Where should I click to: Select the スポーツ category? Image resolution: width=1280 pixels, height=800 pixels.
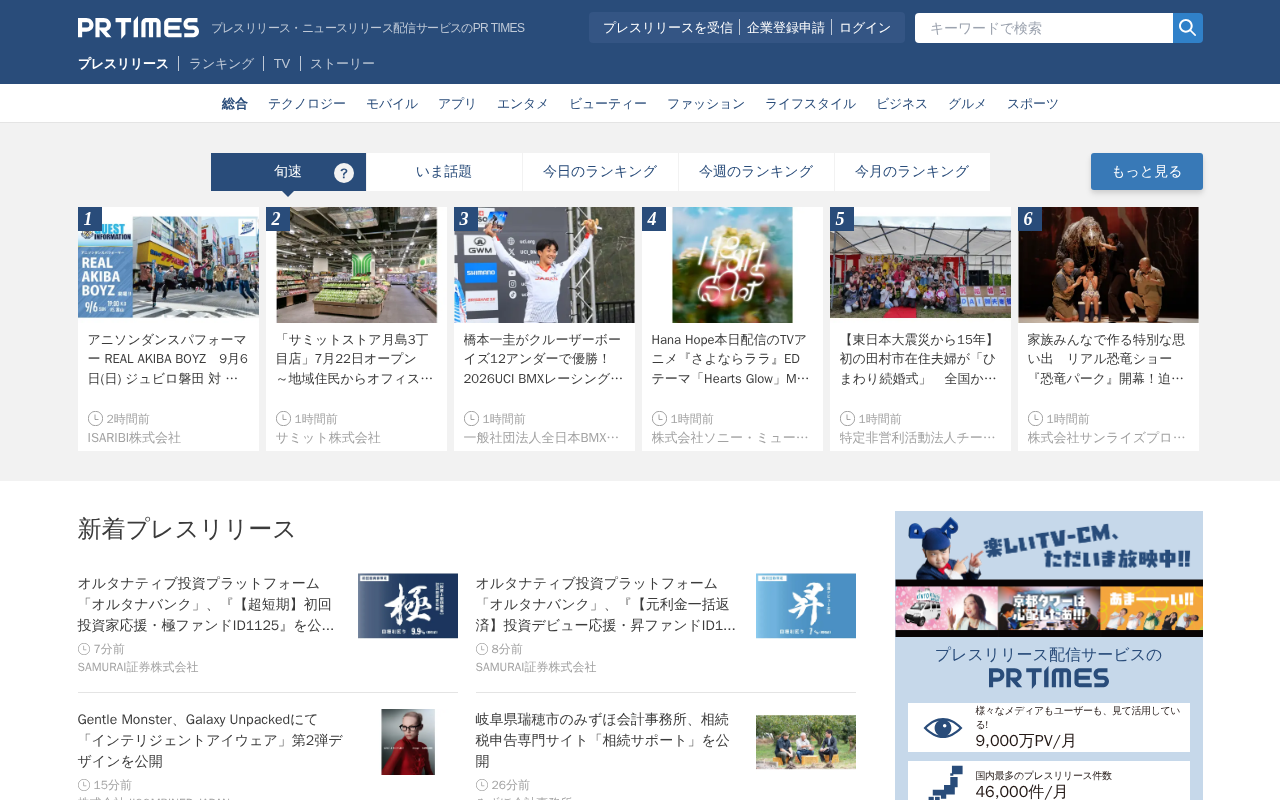coord(1033,104)
